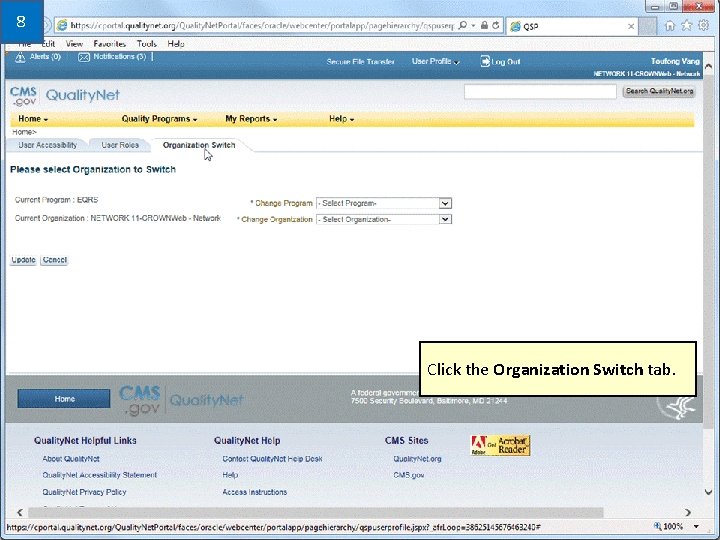Click the Search QualityNet.org button

(659, 91)
